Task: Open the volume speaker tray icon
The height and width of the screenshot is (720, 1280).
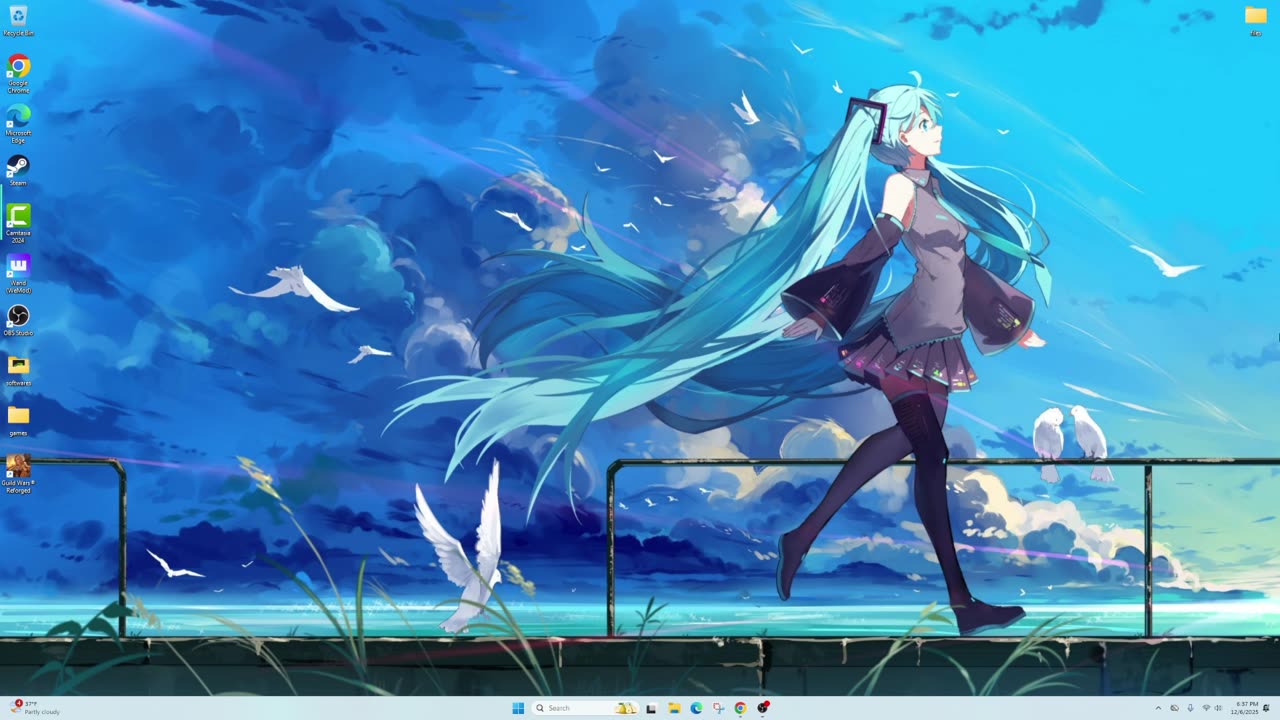Action: [x=1218, y=708]
